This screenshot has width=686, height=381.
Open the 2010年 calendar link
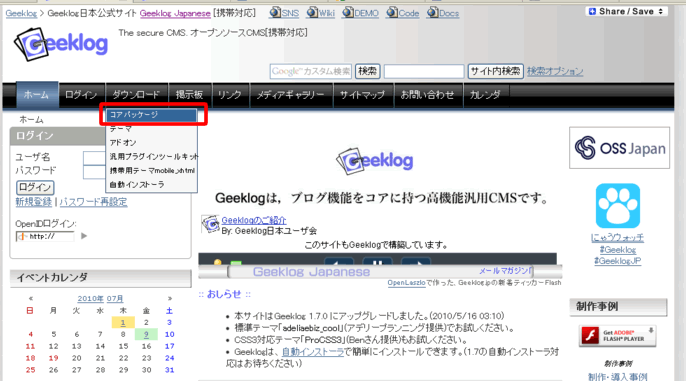point(90,299)
